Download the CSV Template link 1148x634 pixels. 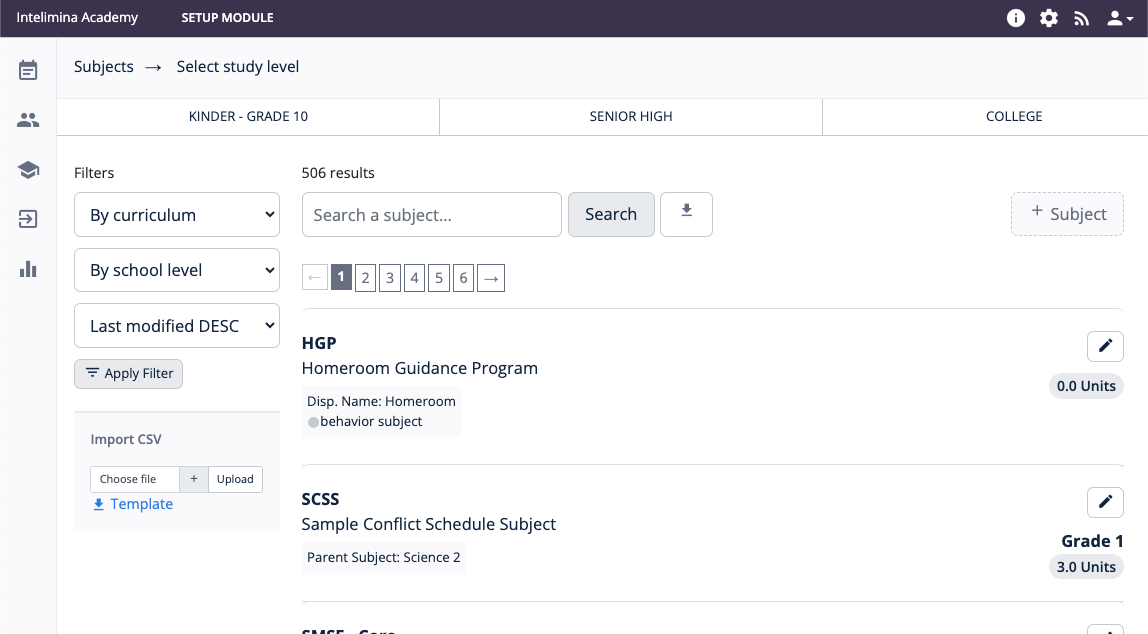[x=133, y=504]
